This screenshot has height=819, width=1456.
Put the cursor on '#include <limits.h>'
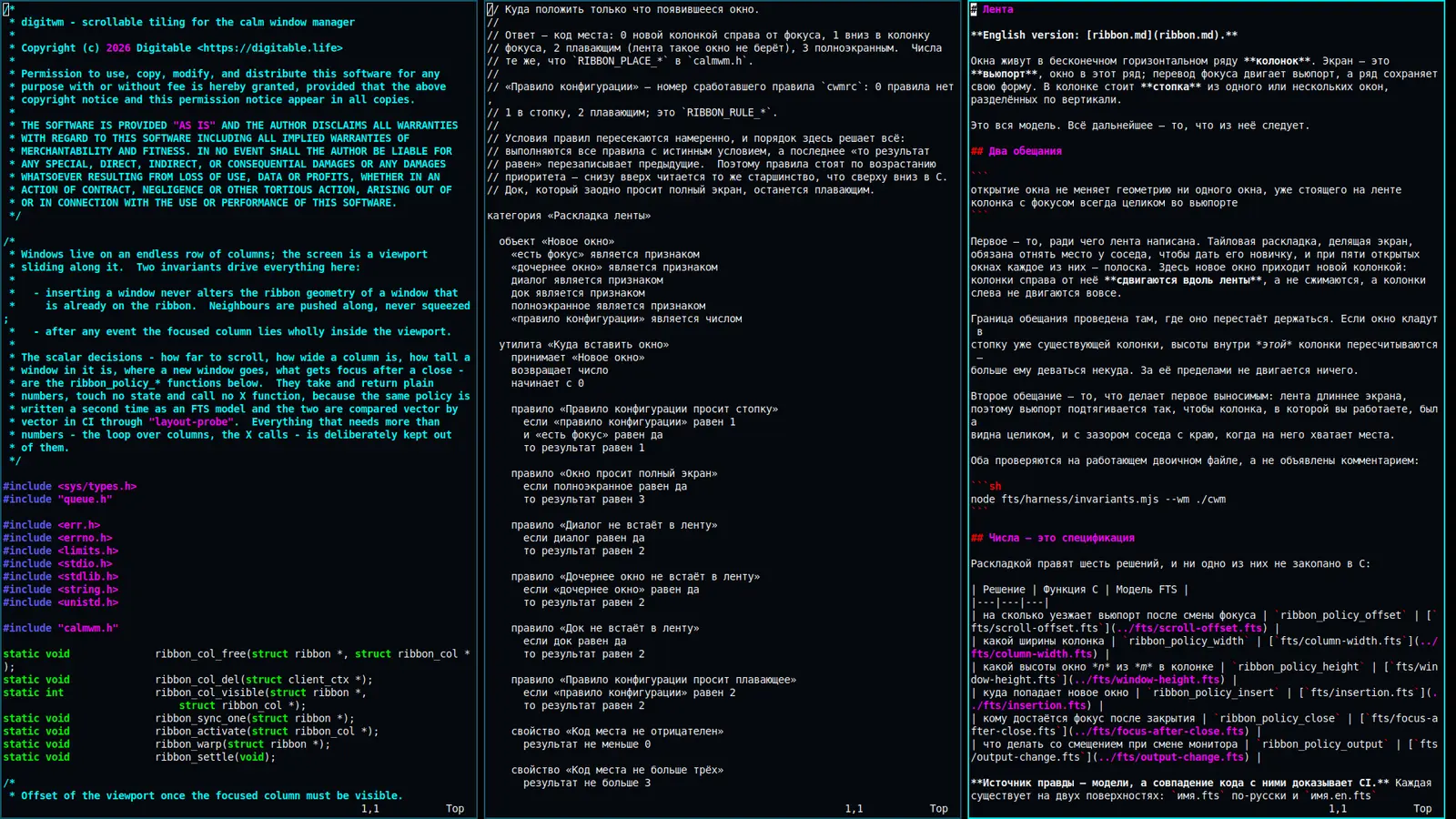(x=61, y=551)
